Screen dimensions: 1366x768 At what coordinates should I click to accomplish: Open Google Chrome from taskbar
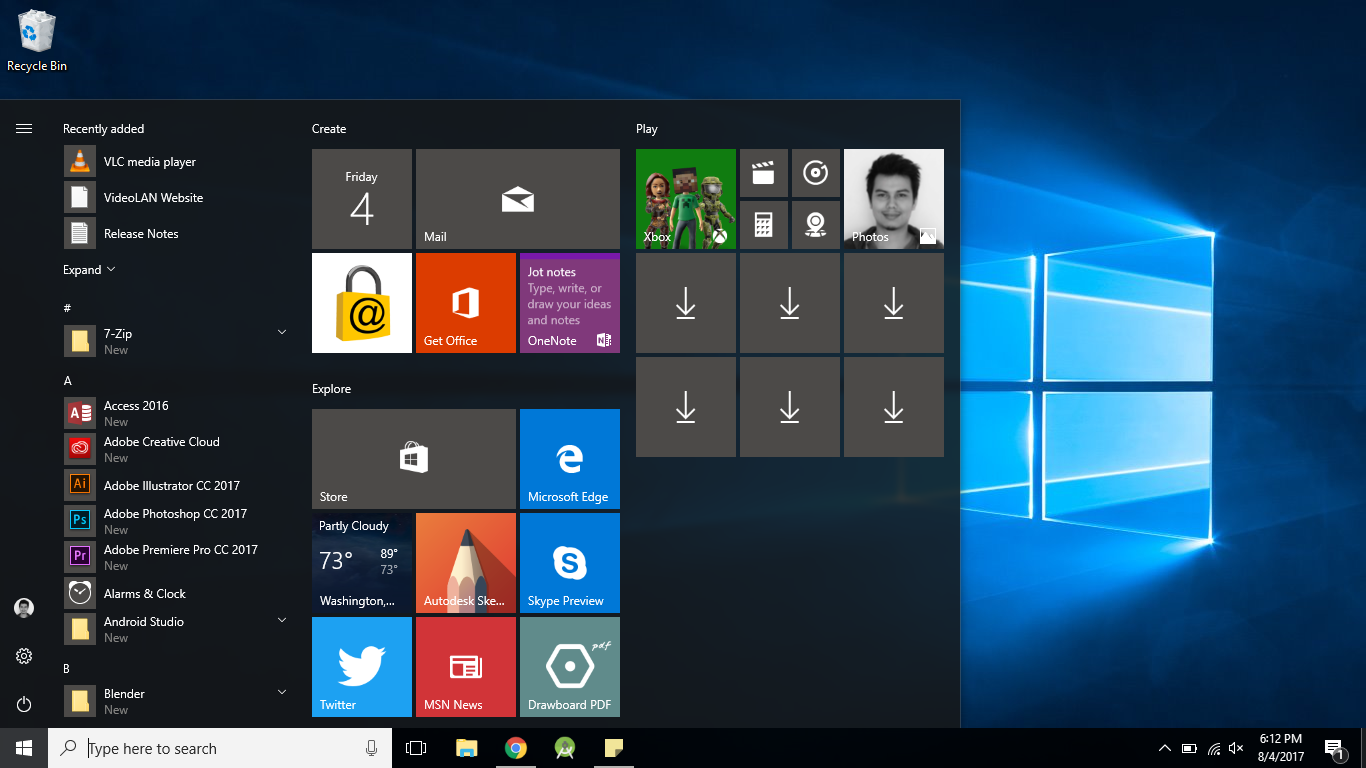[516, 748]
